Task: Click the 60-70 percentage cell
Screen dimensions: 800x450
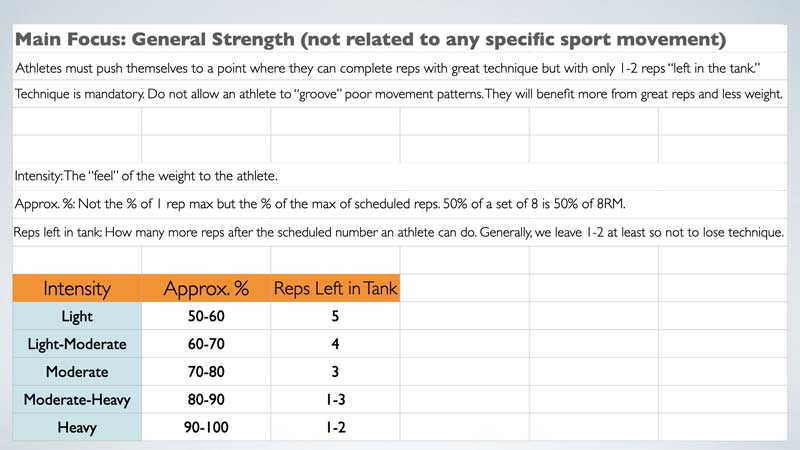Action: pos(206,344)
